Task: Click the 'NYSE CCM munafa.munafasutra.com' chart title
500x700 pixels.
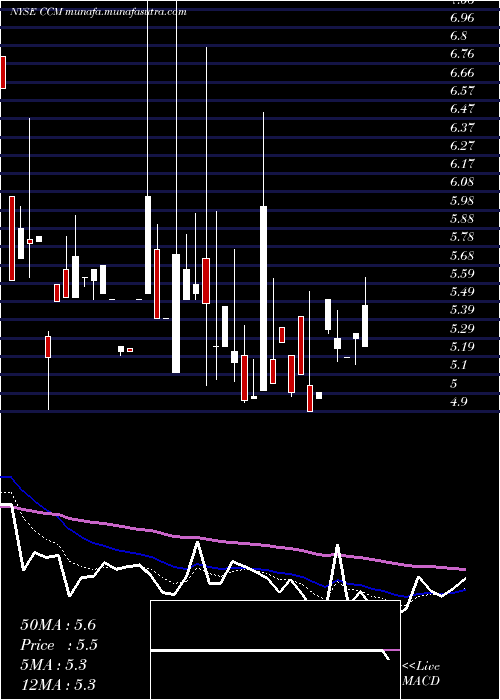Action: [98, 12]
